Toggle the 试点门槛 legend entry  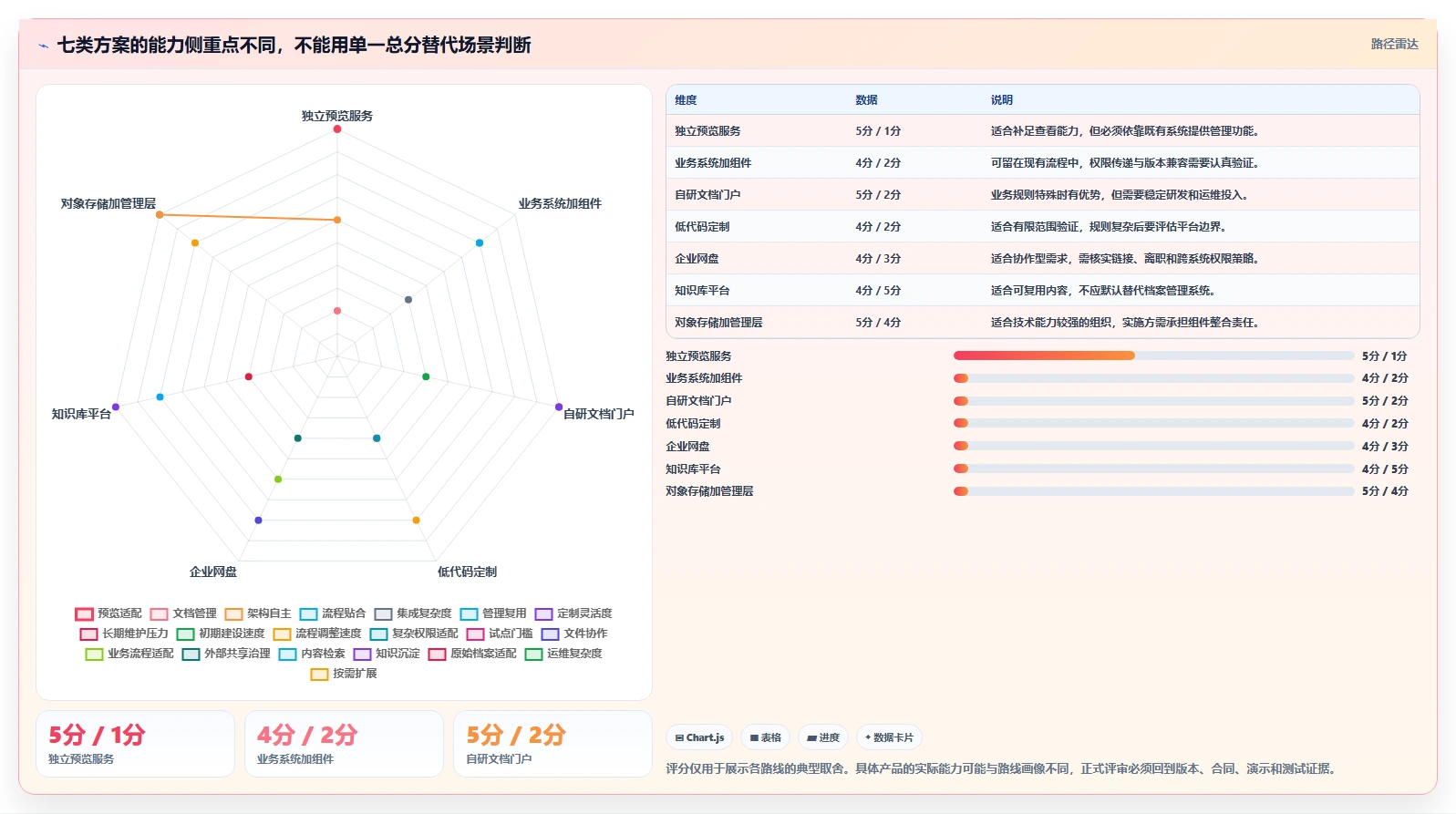click(500, 634)
